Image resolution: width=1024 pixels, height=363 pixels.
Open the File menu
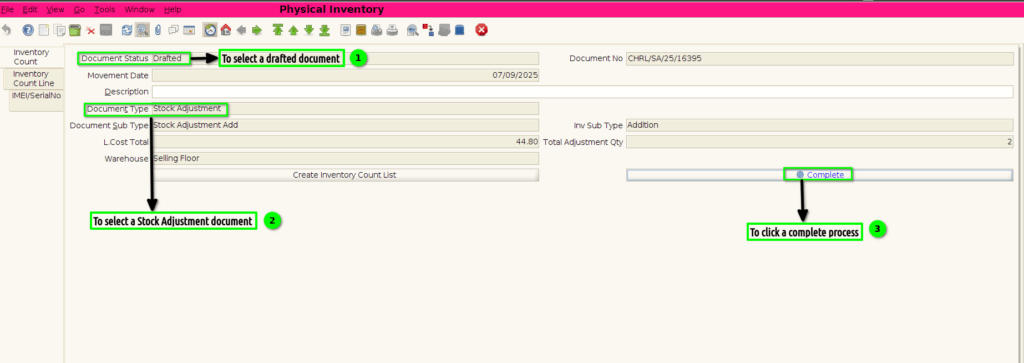(x=7, y=10)
